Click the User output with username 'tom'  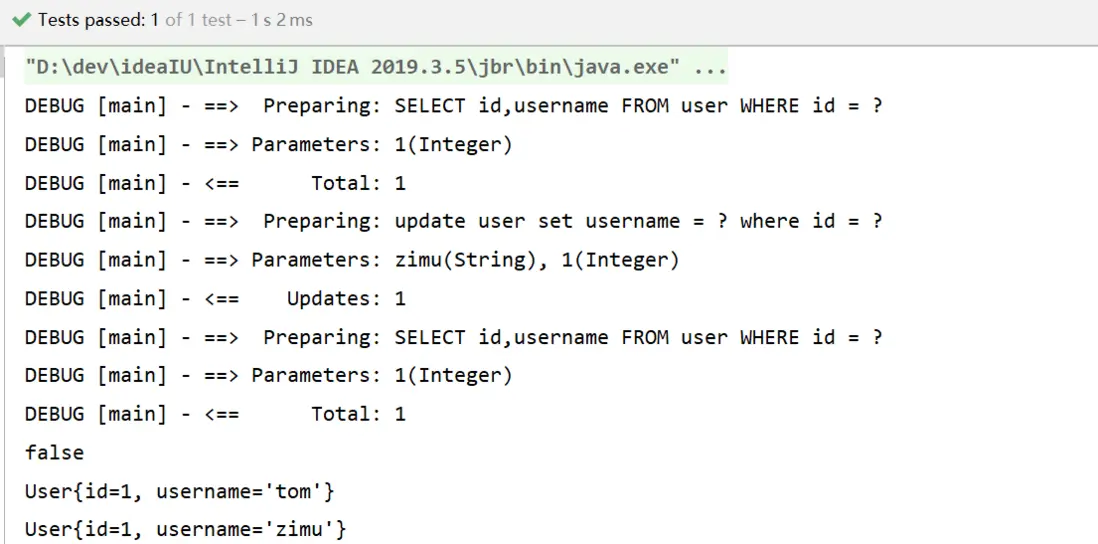pyautogui.click(x=180, y=491)
